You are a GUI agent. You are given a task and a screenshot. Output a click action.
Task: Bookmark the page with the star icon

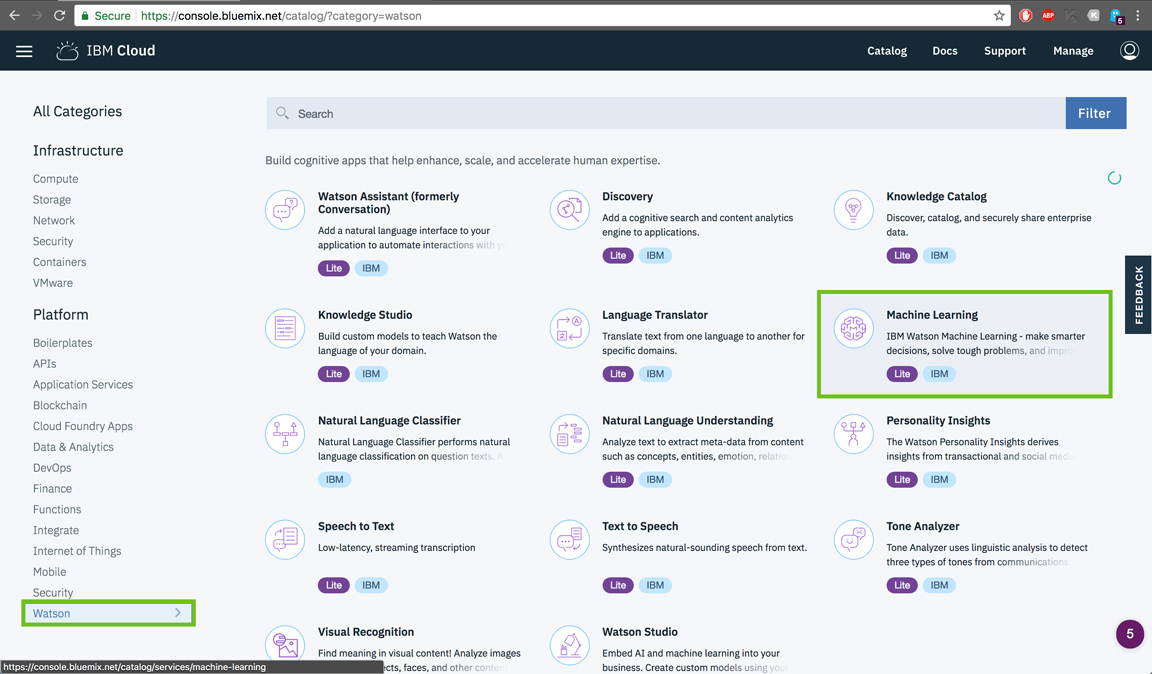tap(999, 15)
